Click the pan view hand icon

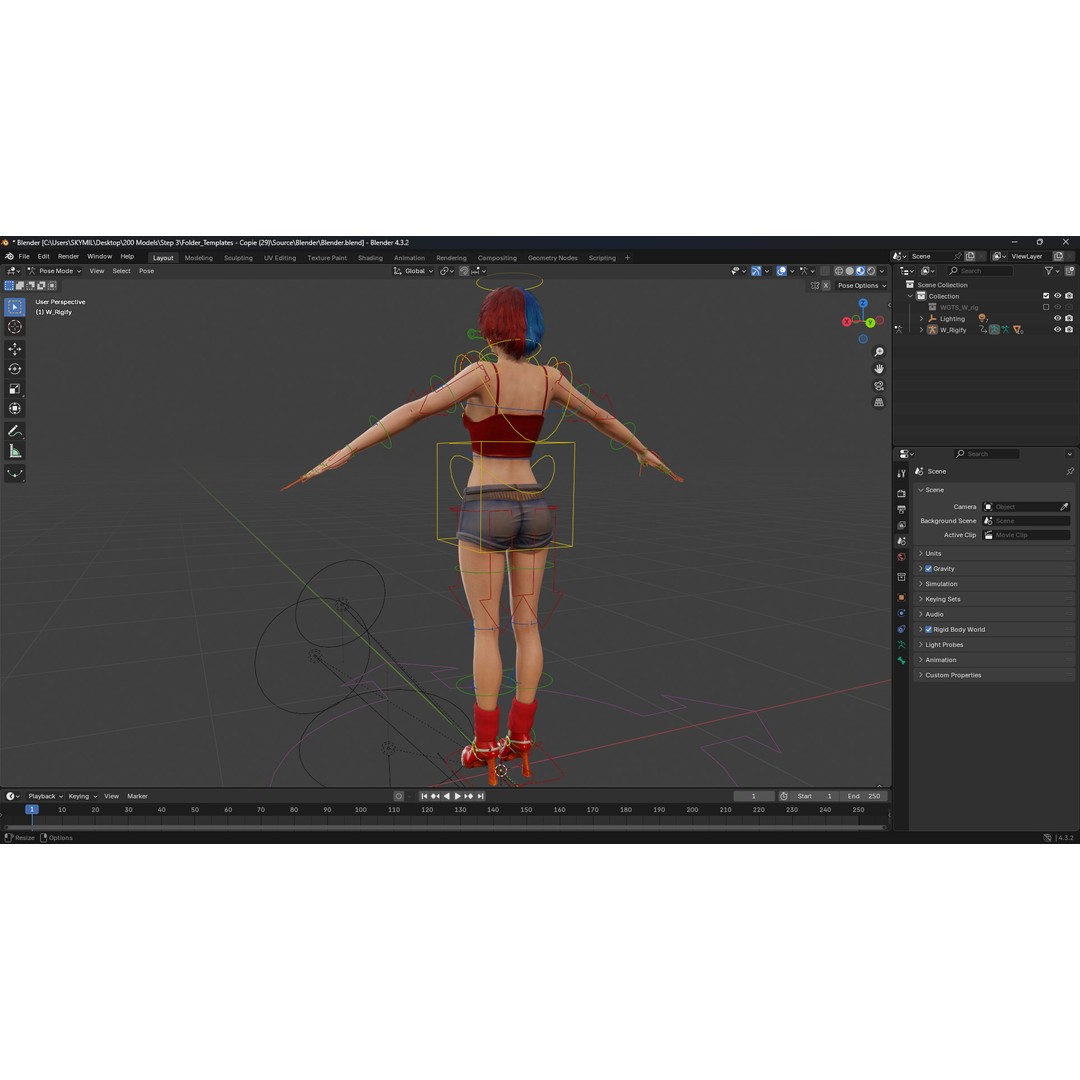(879, 369)
